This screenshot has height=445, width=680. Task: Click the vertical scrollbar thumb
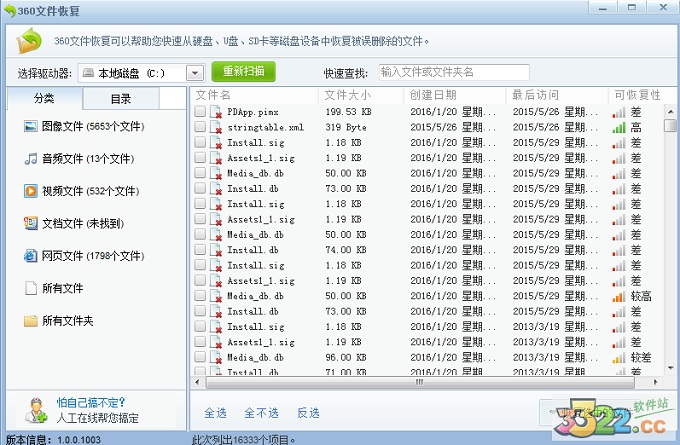tap(670, 125)
